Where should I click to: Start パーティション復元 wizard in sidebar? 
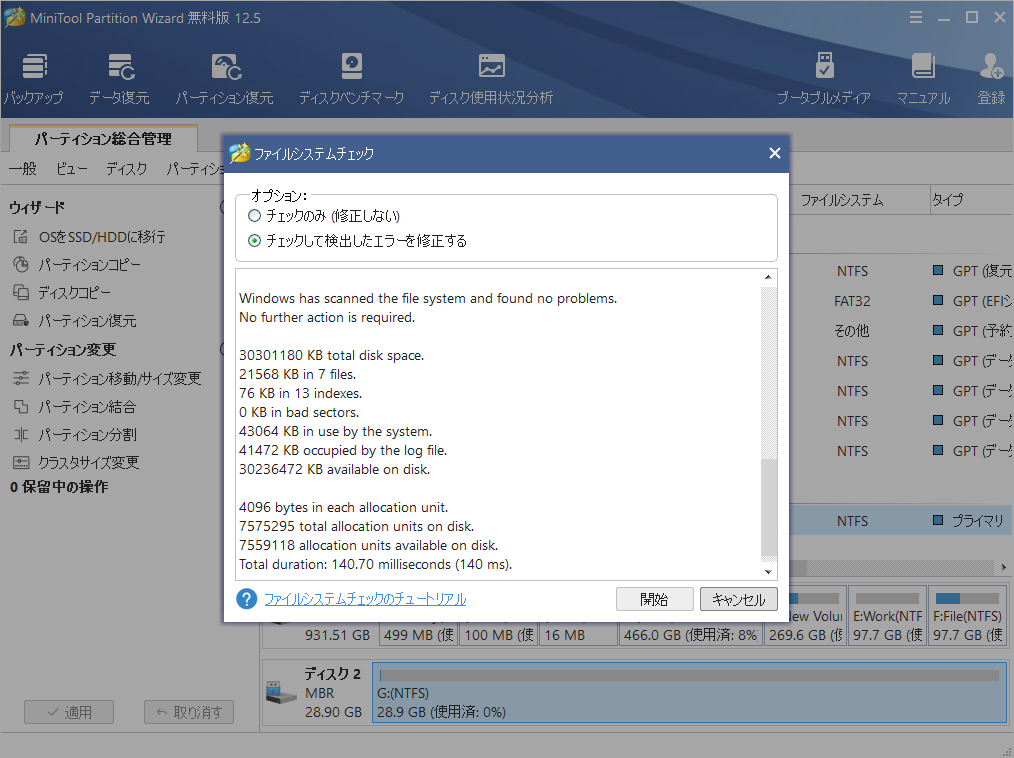[x=75, y=320]
